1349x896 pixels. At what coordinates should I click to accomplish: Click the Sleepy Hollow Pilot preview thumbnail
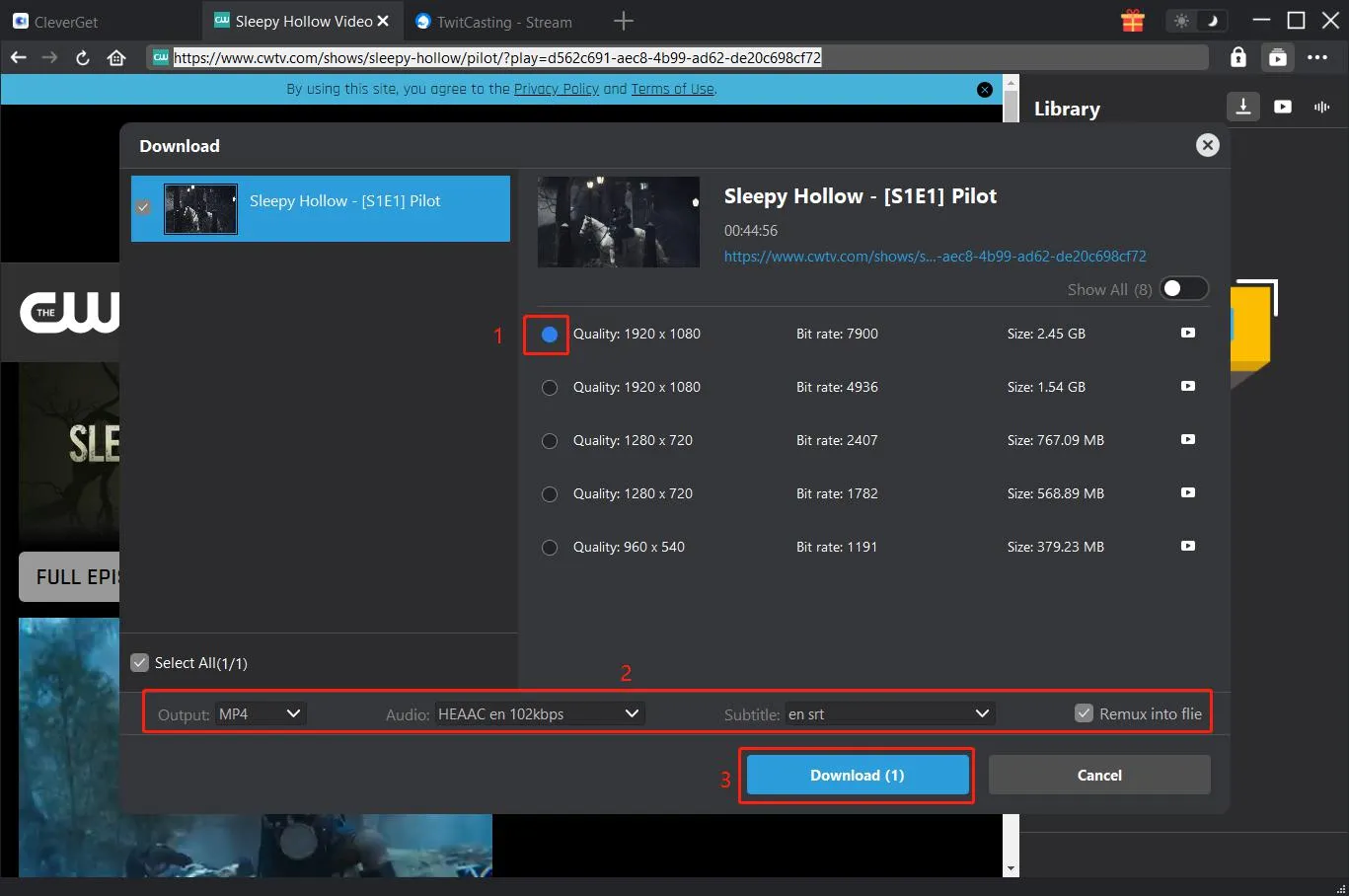pos(618,221)
